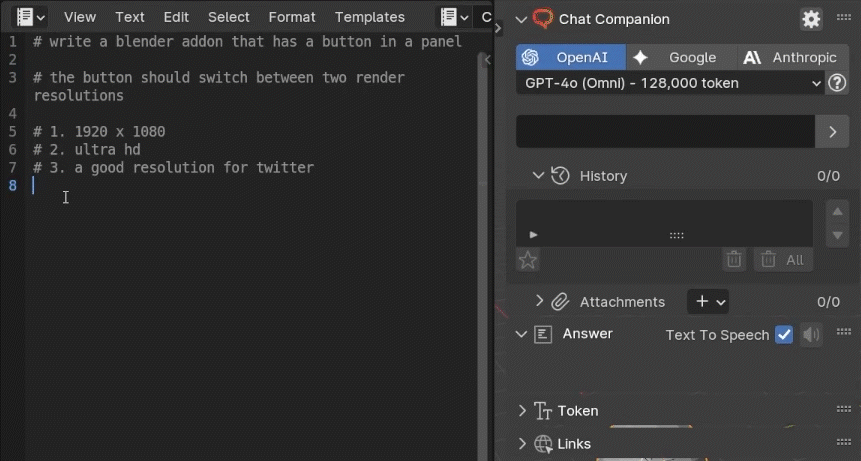Disable the Text To Speech checkbox
This screenshot has height=461, width=861.
pos(784,335)
